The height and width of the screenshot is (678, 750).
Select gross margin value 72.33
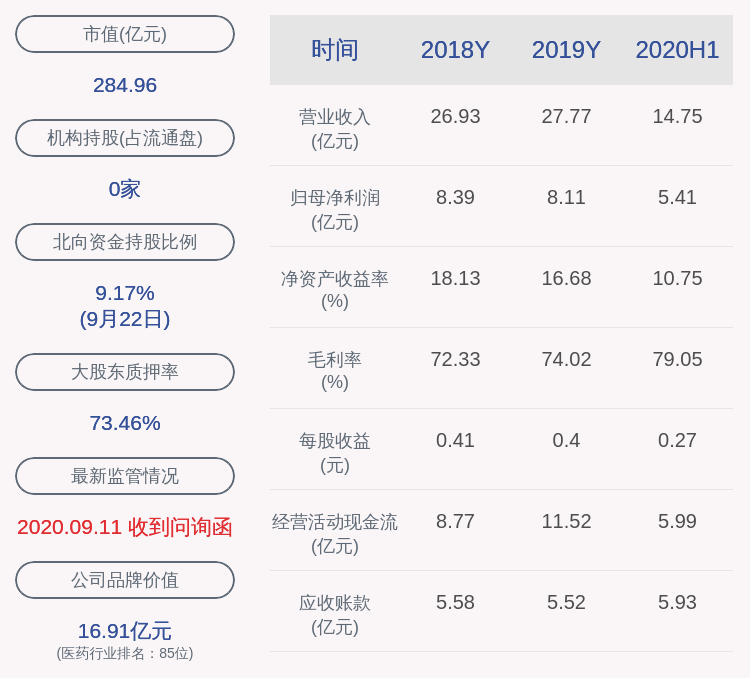point(455,359)
